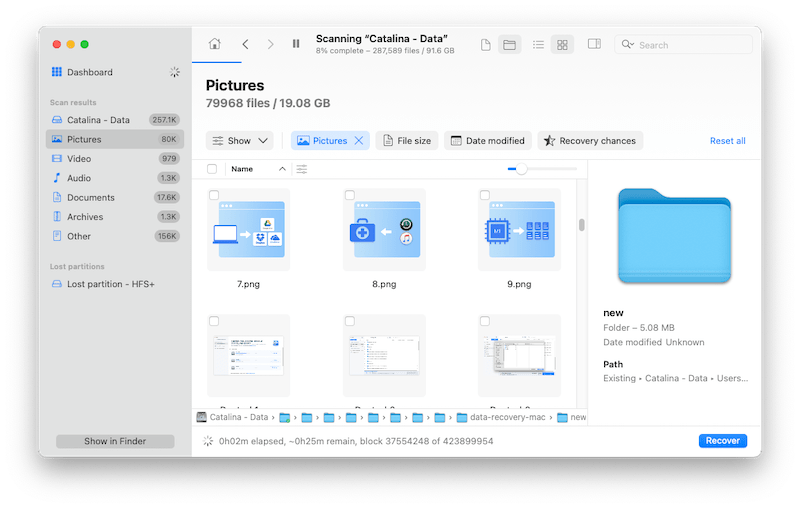Switch to list view icon
800x508 pixels.
tap(538, 45)
